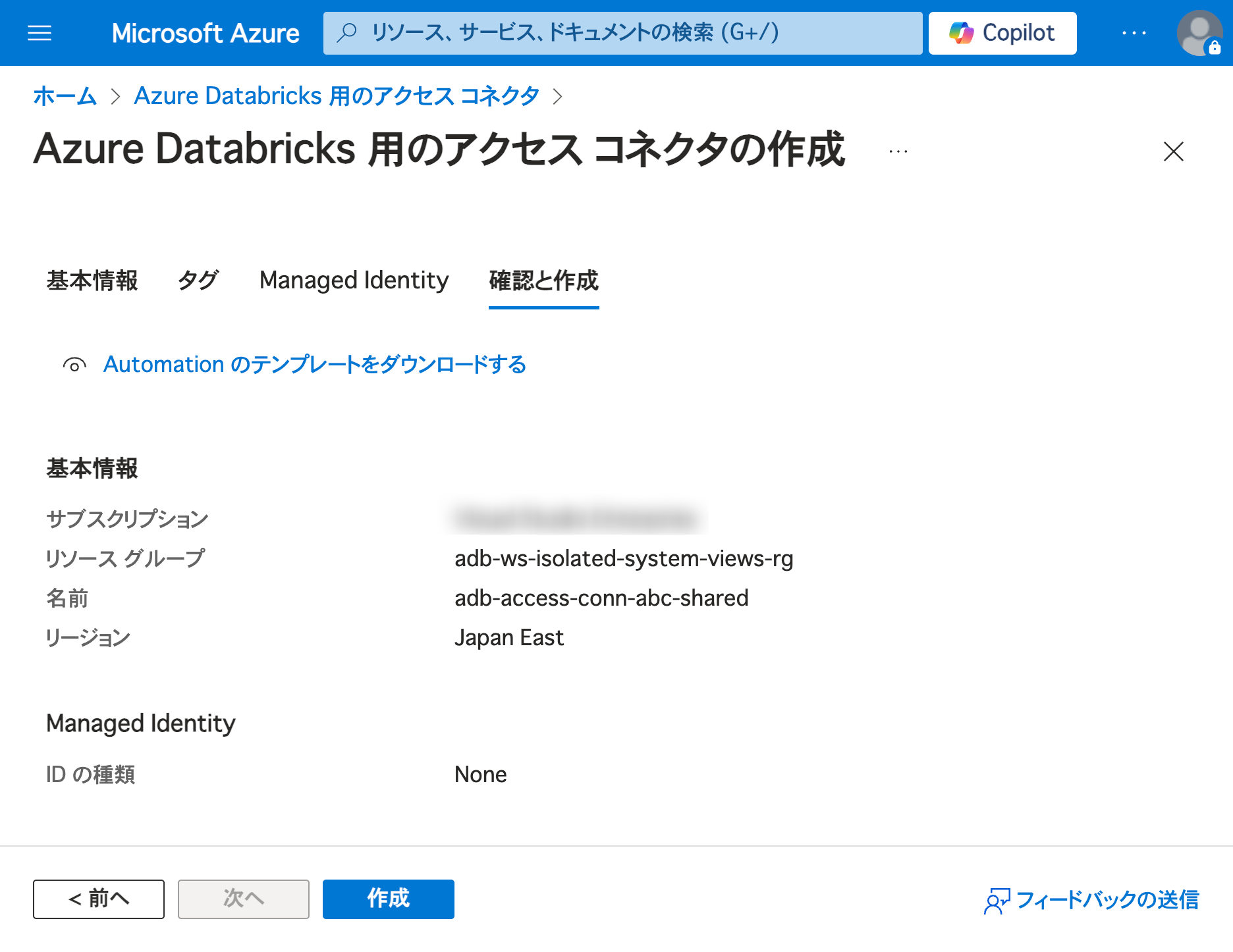Image resolution: width=1233 pixels, height=952 pixels.
Task: Click the ID の種類 label
Action: [91, 775]
